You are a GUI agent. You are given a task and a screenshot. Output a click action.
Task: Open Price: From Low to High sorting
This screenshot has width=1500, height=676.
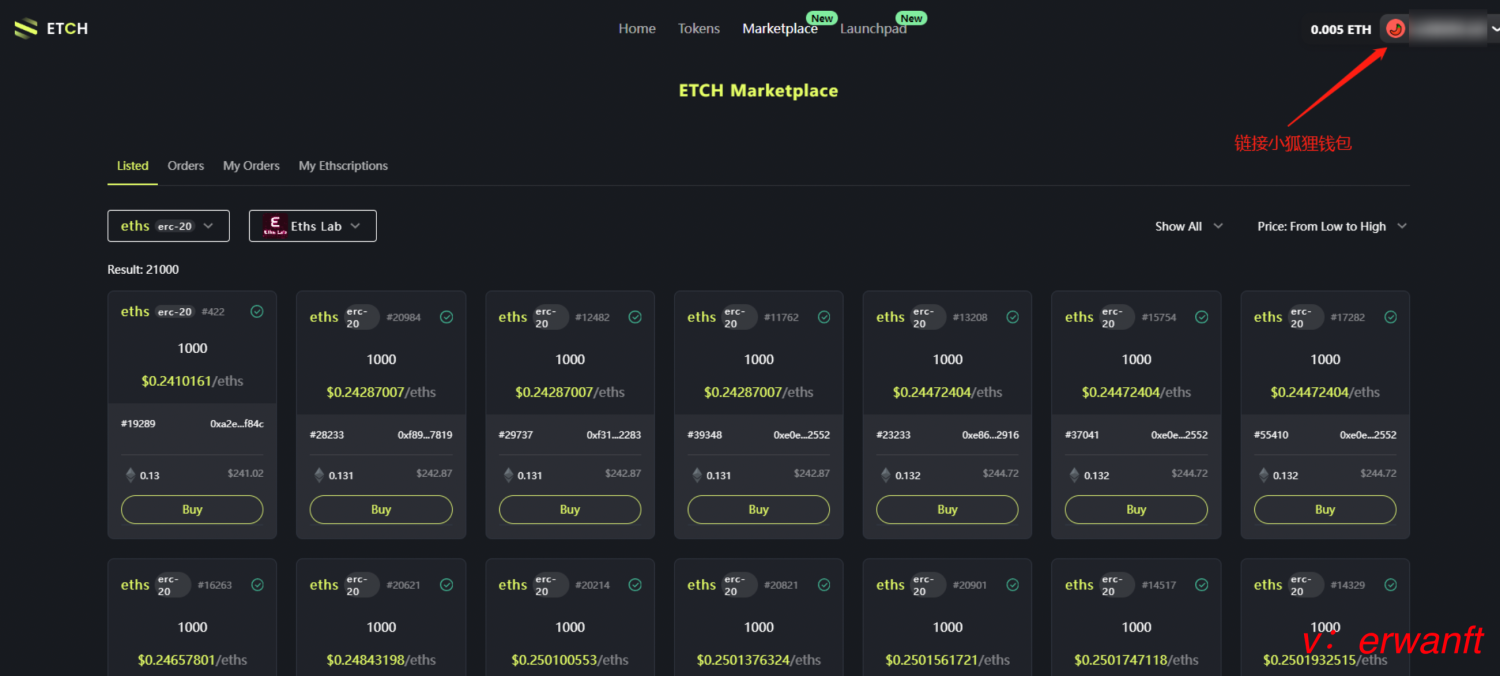[1332, 226]
